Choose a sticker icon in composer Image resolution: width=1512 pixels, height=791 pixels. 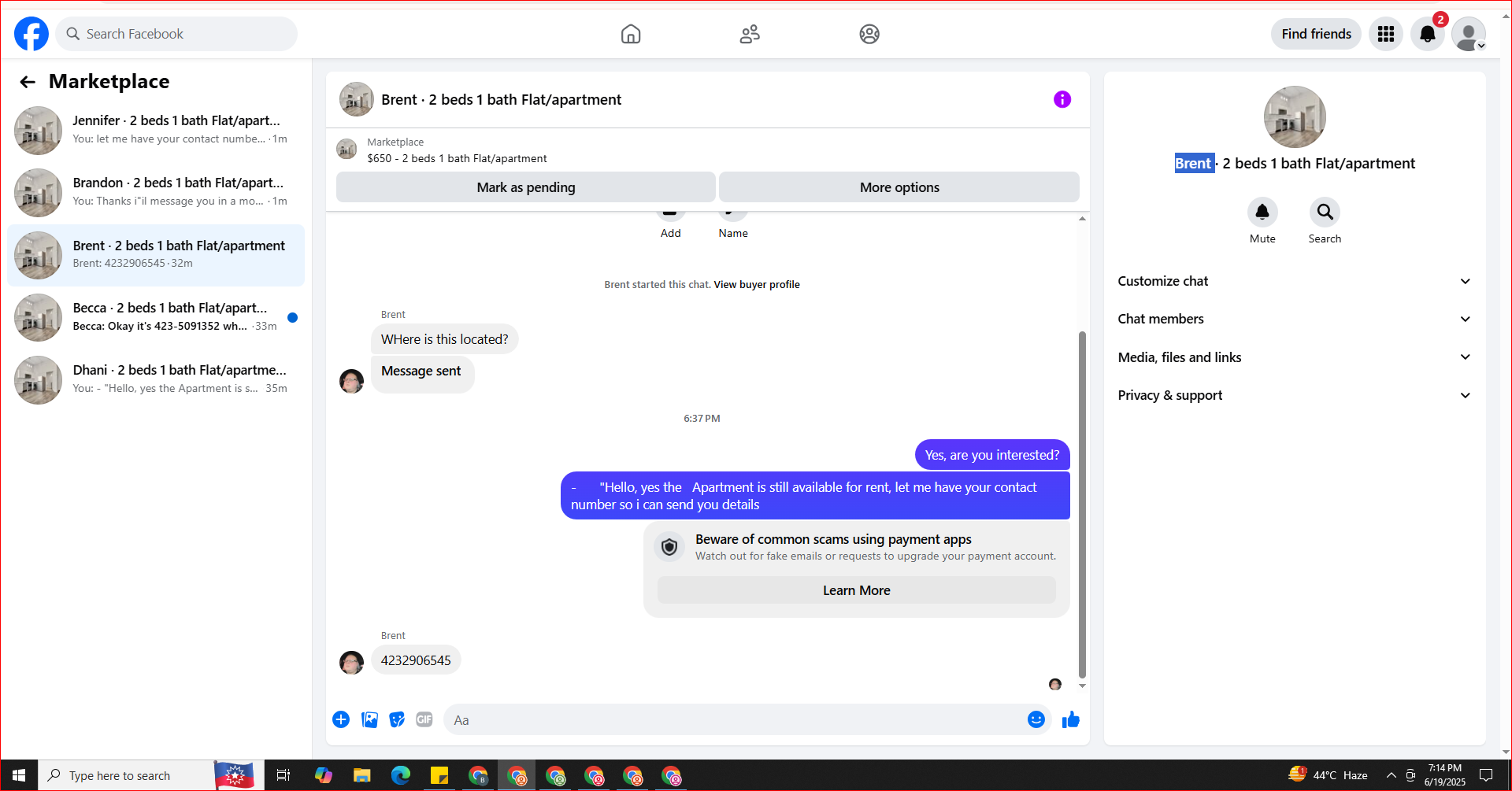tap(397, 719)
